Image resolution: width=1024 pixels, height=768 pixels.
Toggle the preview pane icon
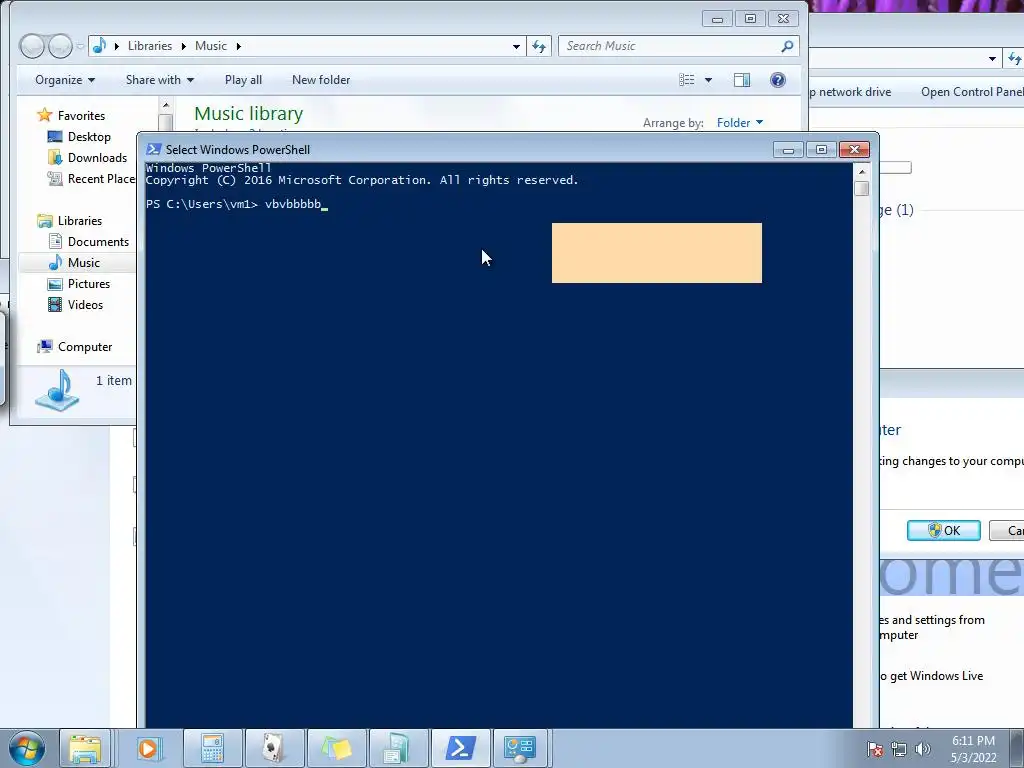pyautogui.click(x=742, y=80)
